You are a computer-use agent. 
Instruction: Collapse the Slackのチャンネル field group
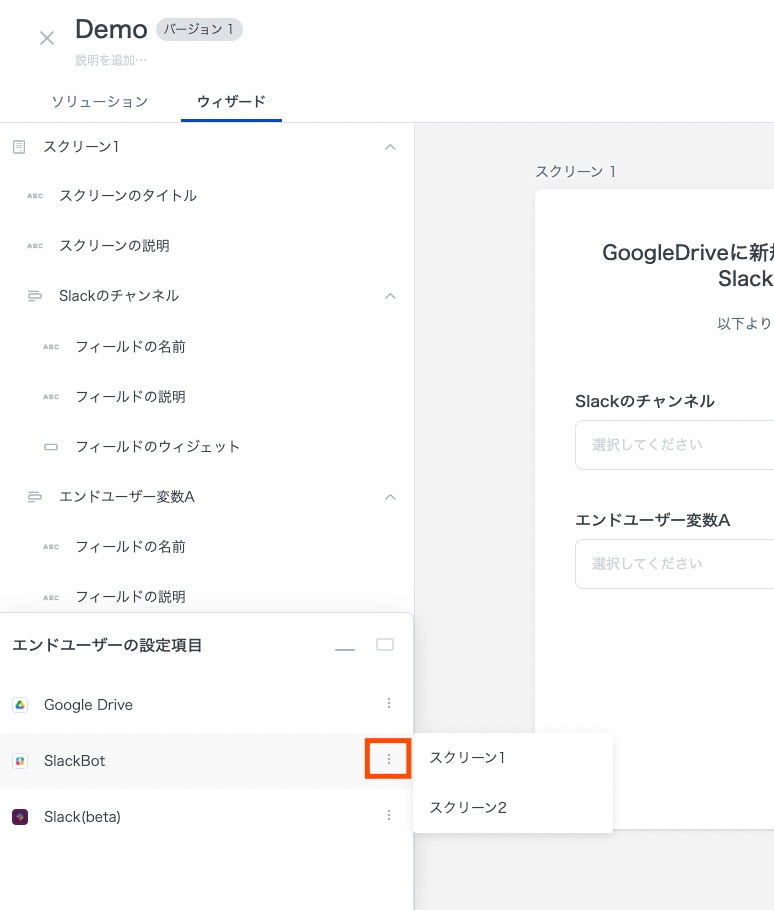[390, 296]
